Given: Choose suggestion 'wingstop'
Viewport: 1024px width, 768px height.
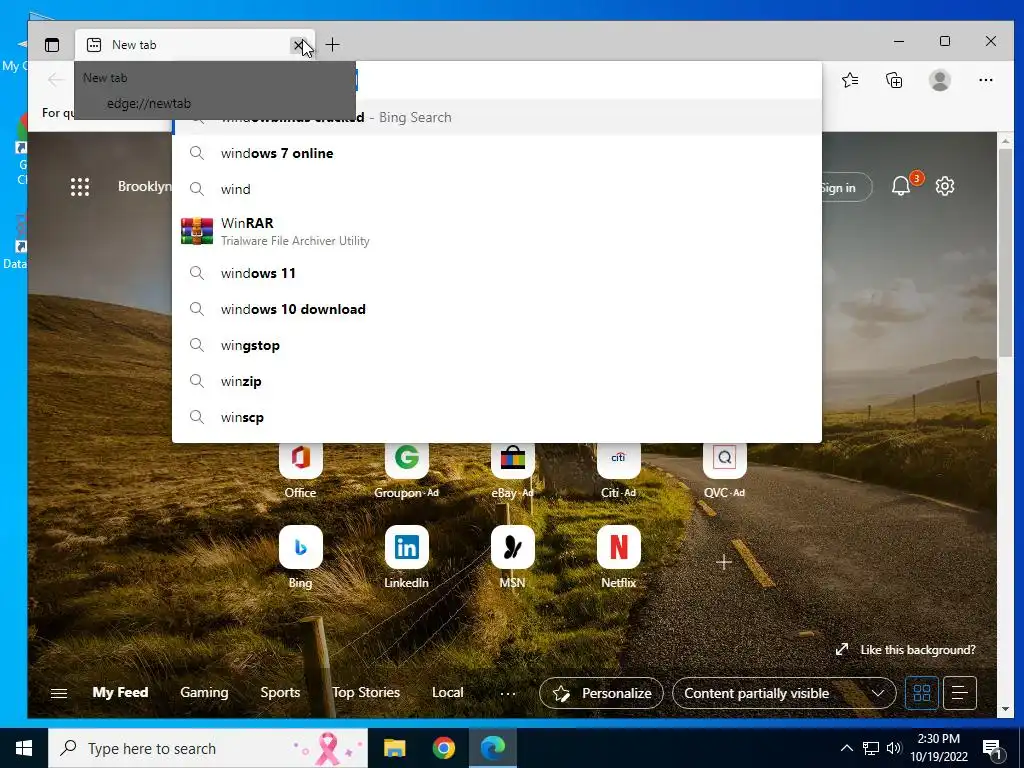Looking at the screenshot, I should (496, 345).
